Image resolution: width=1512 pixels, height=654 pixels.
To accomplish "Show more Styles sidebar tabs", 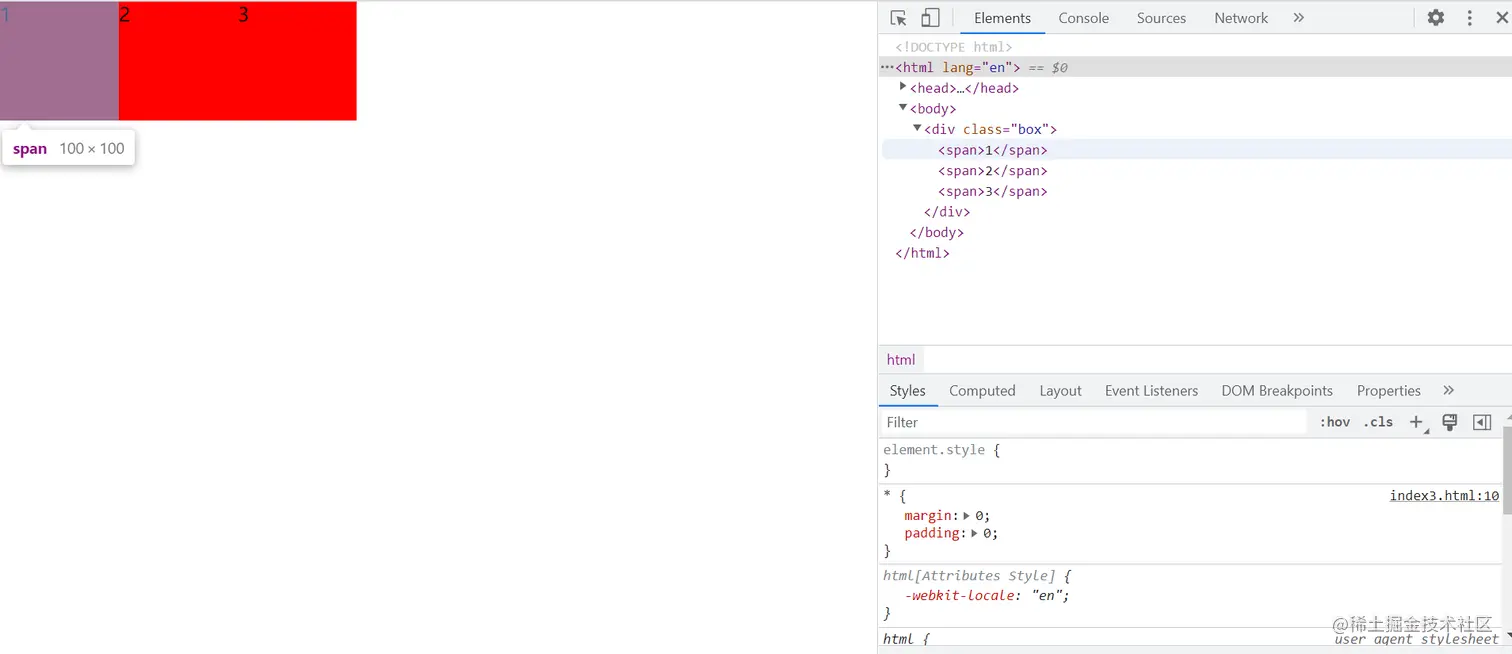I will coord(1449,390).
